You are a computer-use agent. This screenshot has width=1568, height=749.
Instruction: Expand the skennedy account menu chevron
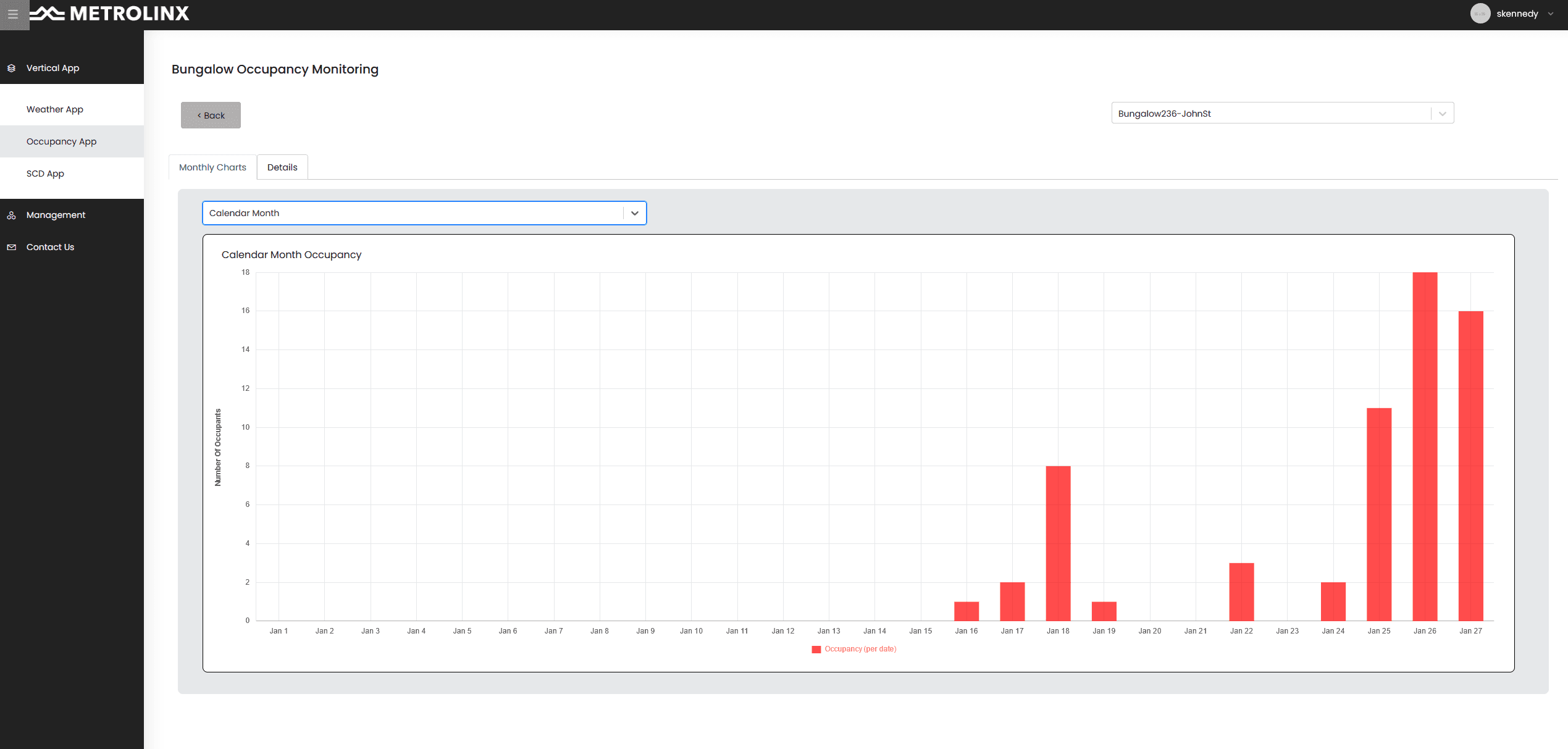point(1551,14)
